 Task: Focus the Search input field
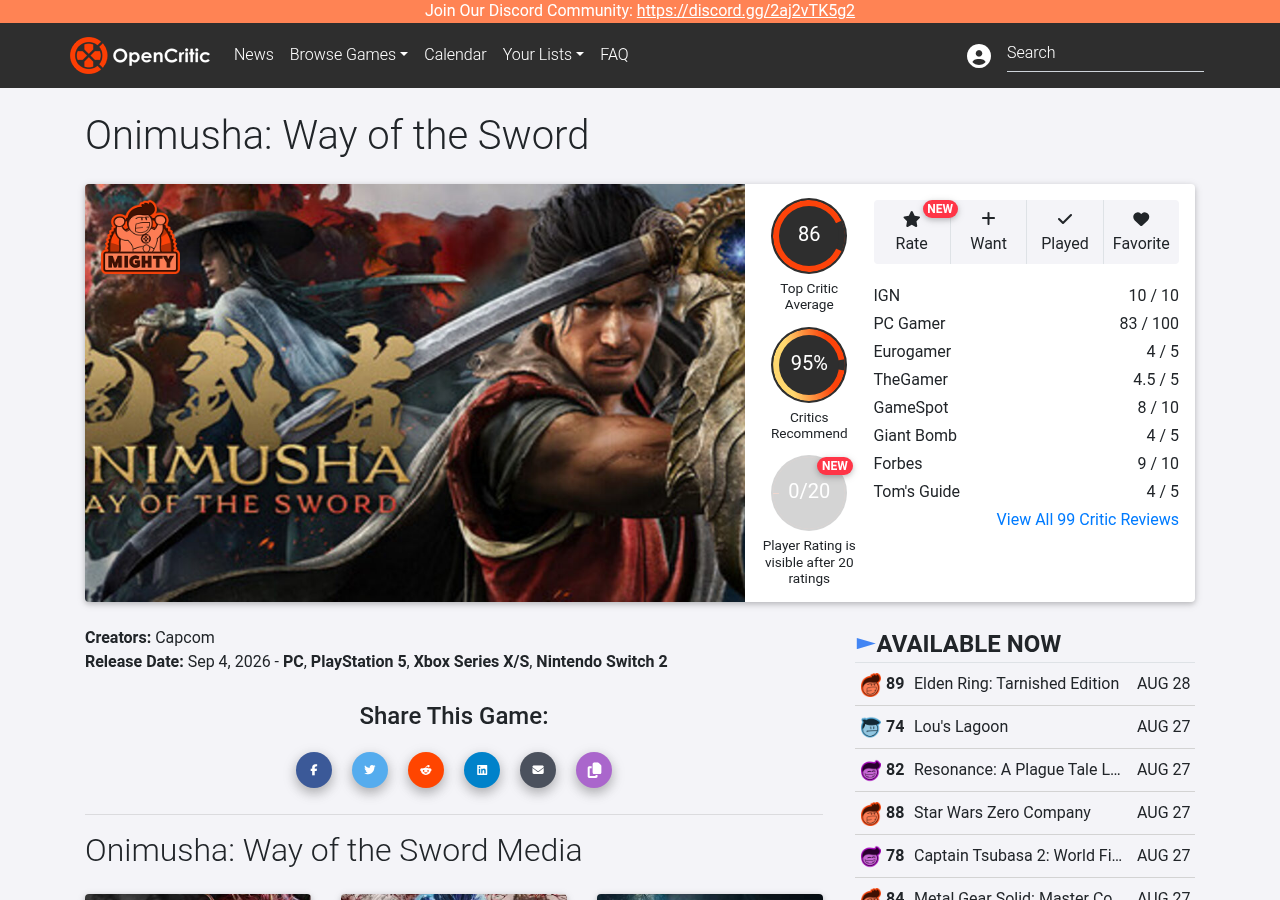pyautogui.click(x=1105, y=54)
